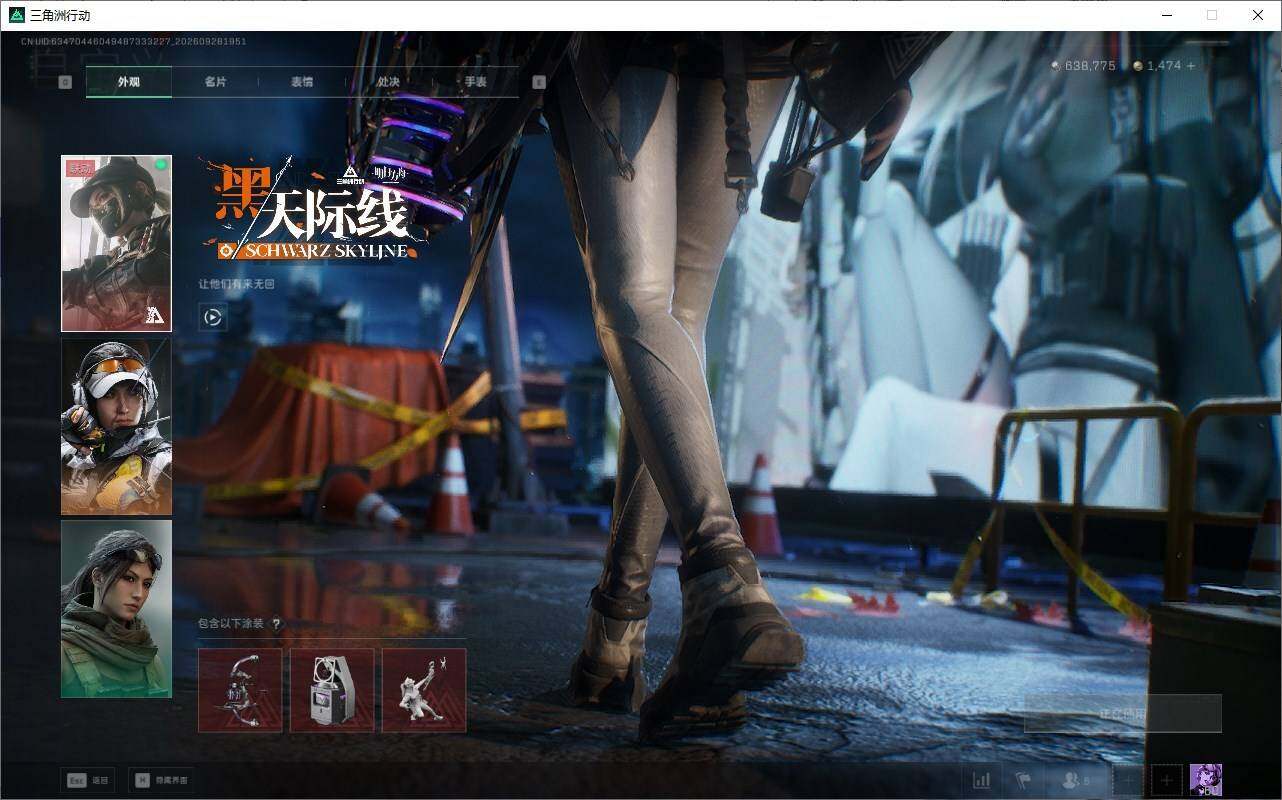
Task: View the device box skin item
Action: click(332, 690)
